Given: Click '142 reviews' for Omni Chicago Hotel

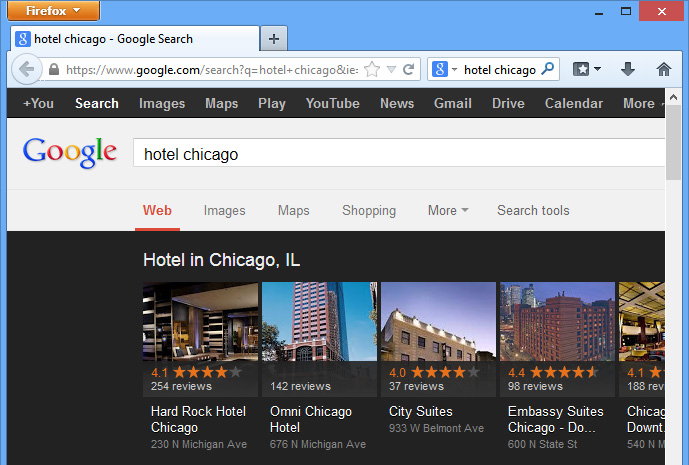Looking at the screenshot, I should click(x=300, y=386).
